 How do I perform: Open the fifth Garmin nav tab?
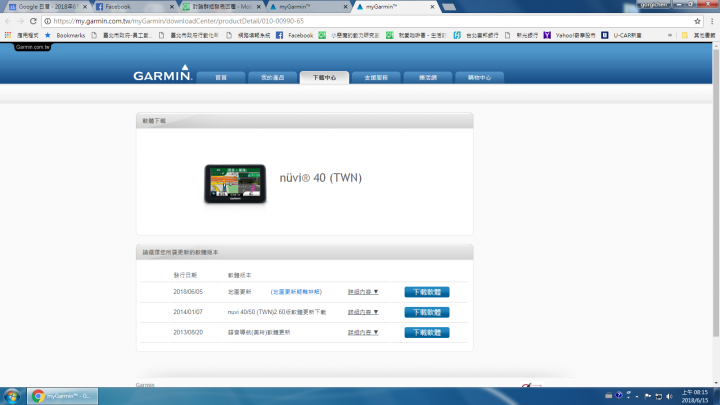click(x=428, y=78)
